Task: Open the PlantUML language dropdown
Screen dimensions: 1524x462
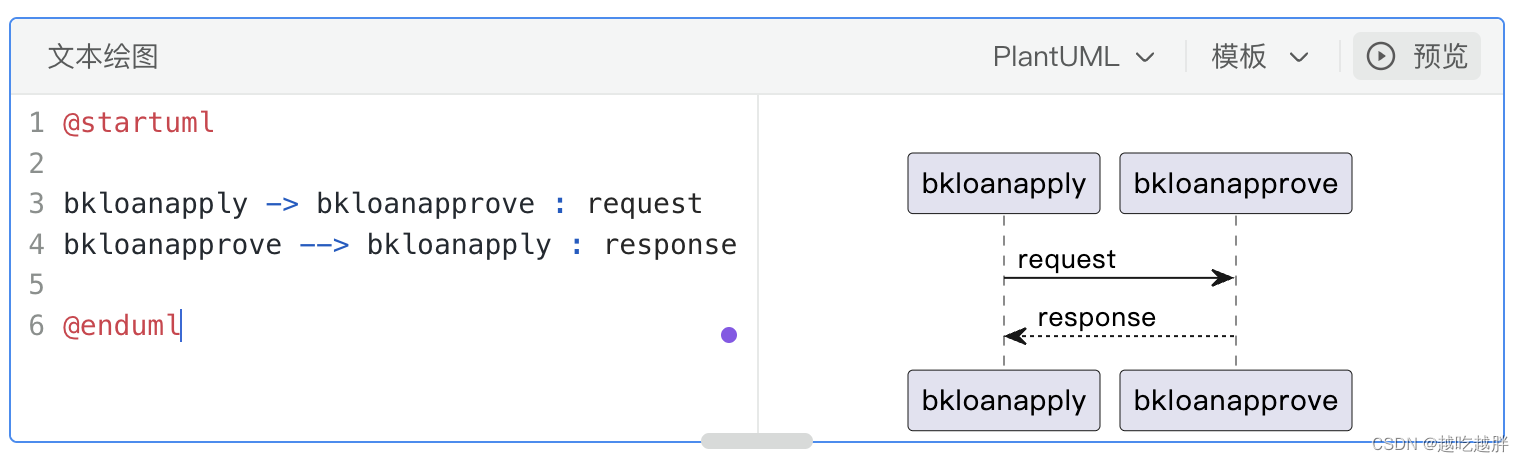Action: click(x=1073, y=57)
